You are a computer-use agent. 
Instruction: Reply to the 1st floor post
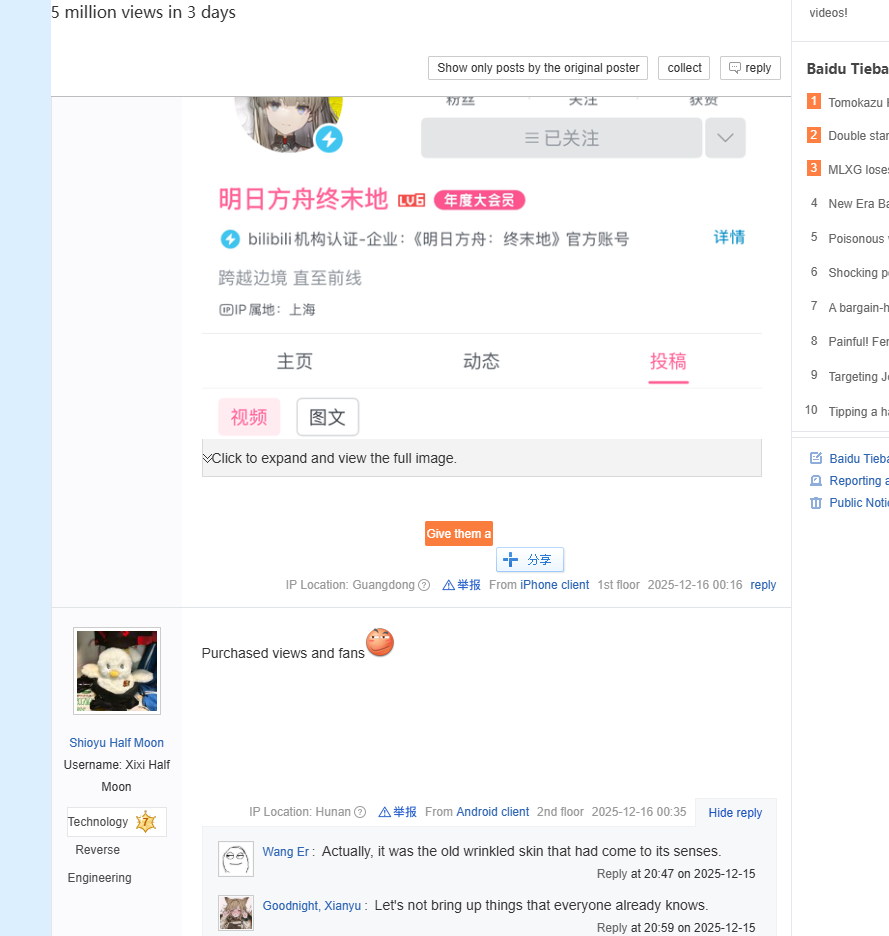763,585
